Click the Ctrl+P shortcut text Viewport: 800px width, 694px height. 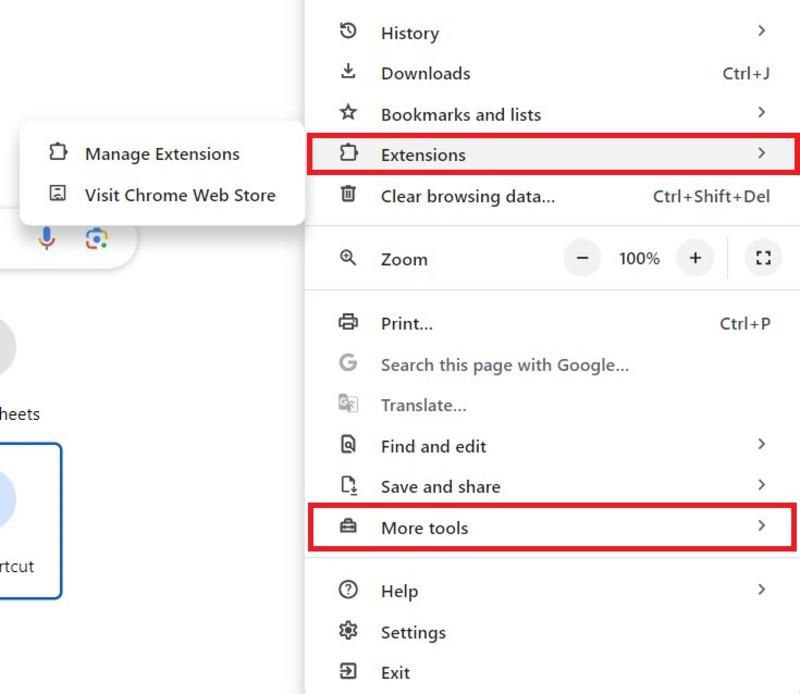(745, 324)
